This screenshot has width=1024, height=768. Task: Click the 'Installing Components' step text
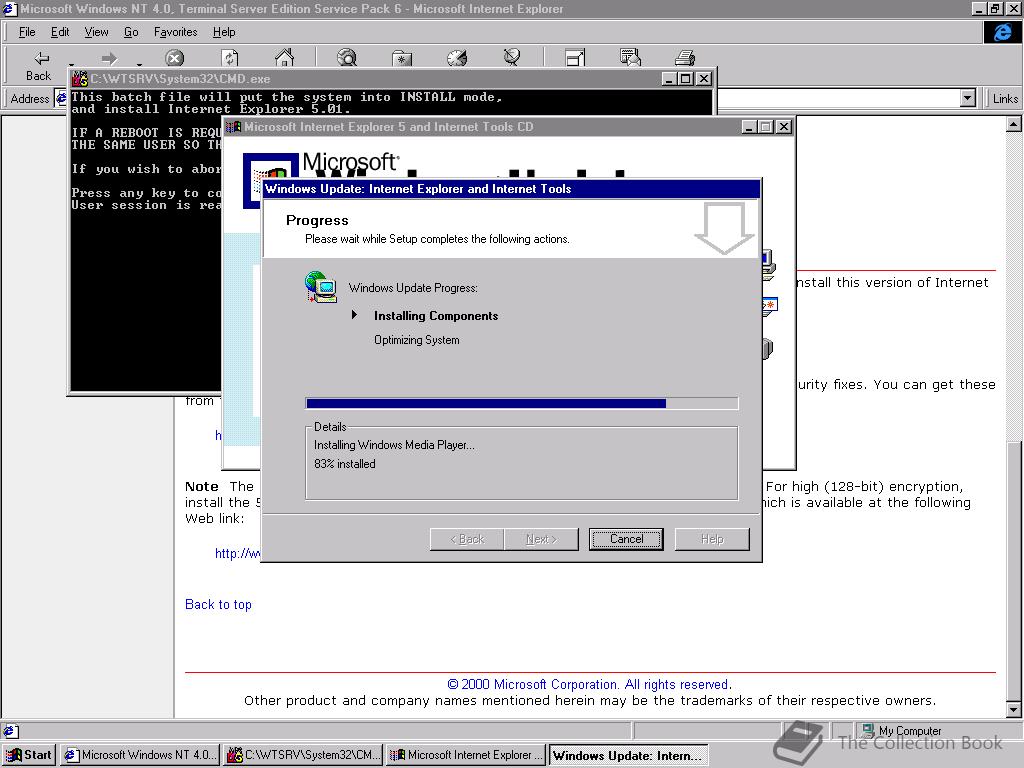pyautogui.click(x=436, y=316)
